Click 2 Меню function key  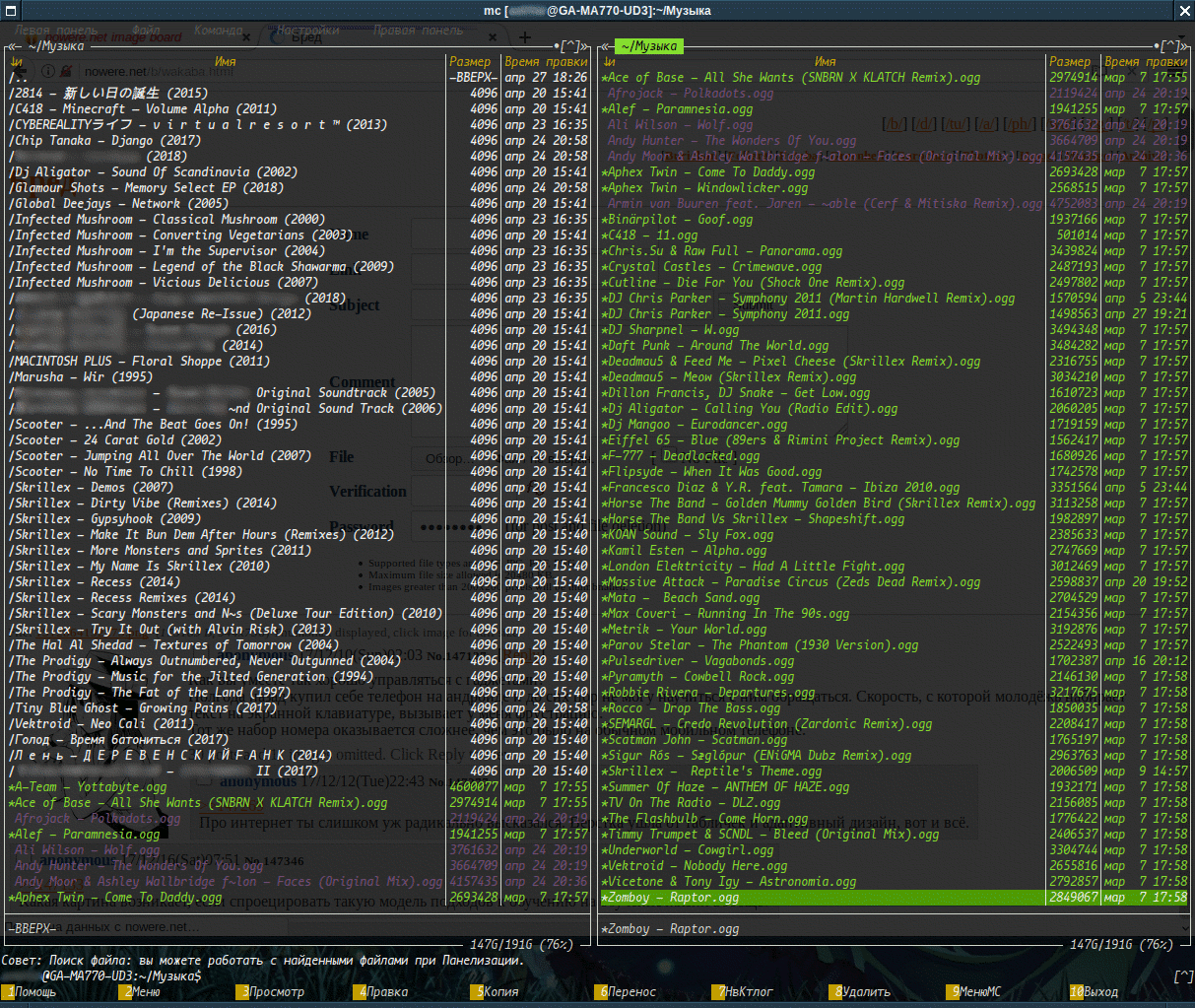point(142,992)
